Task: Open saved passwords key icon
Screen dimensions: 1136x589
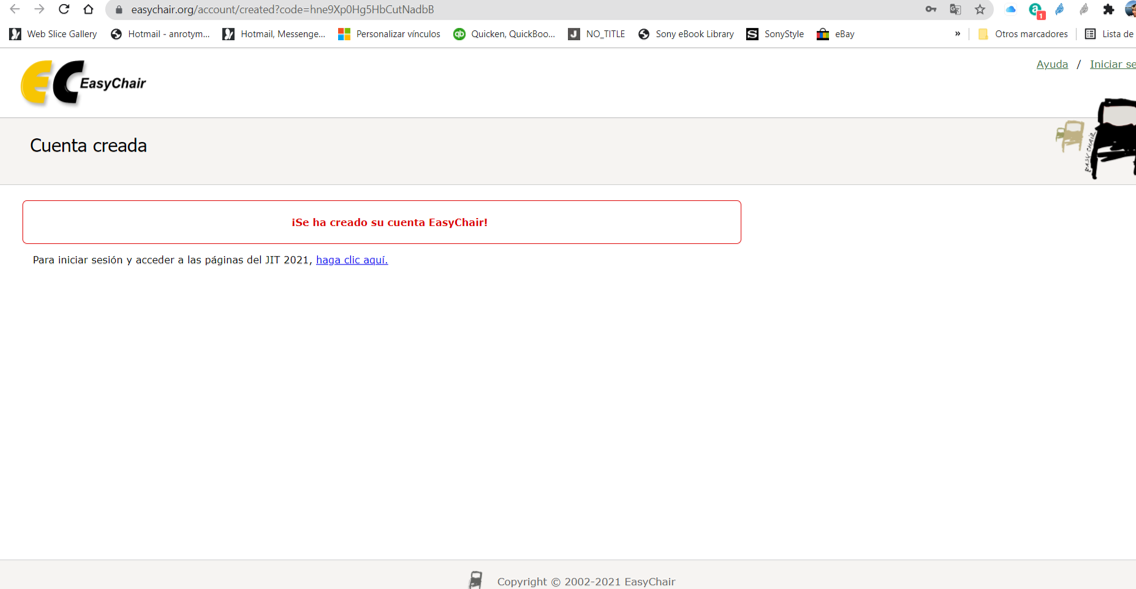Action: coord(931,9)
